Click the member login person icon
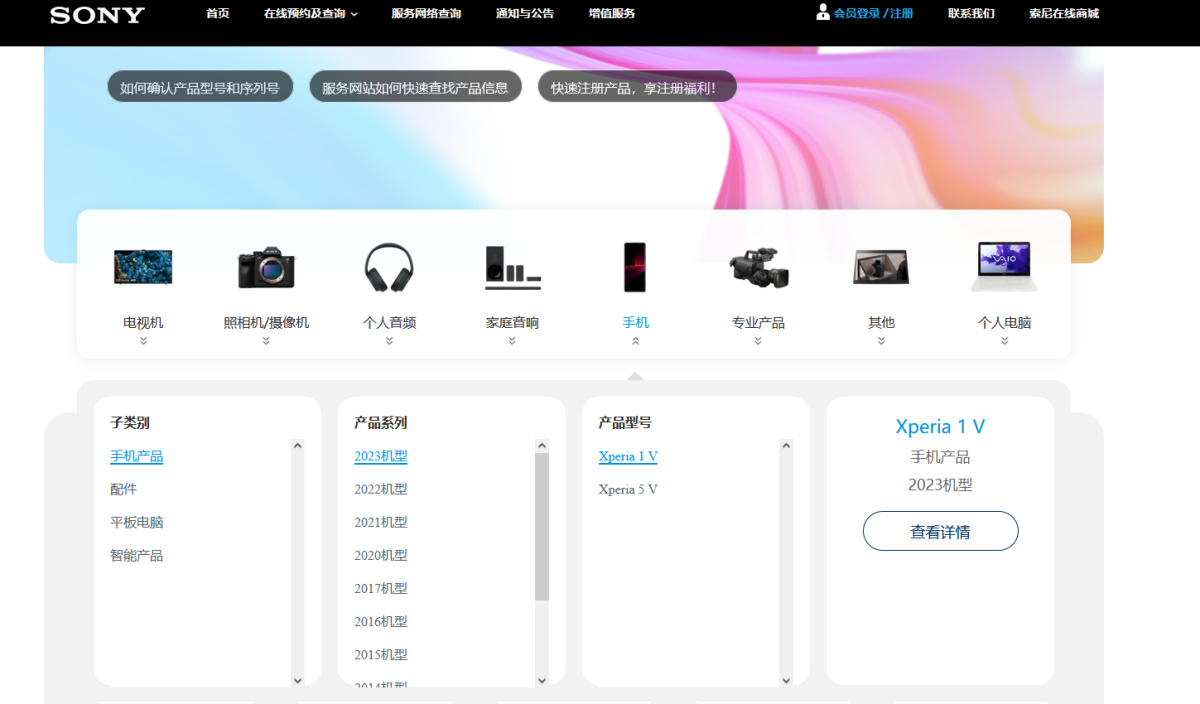Screen dimensions: 1200x704 [823, 12]
